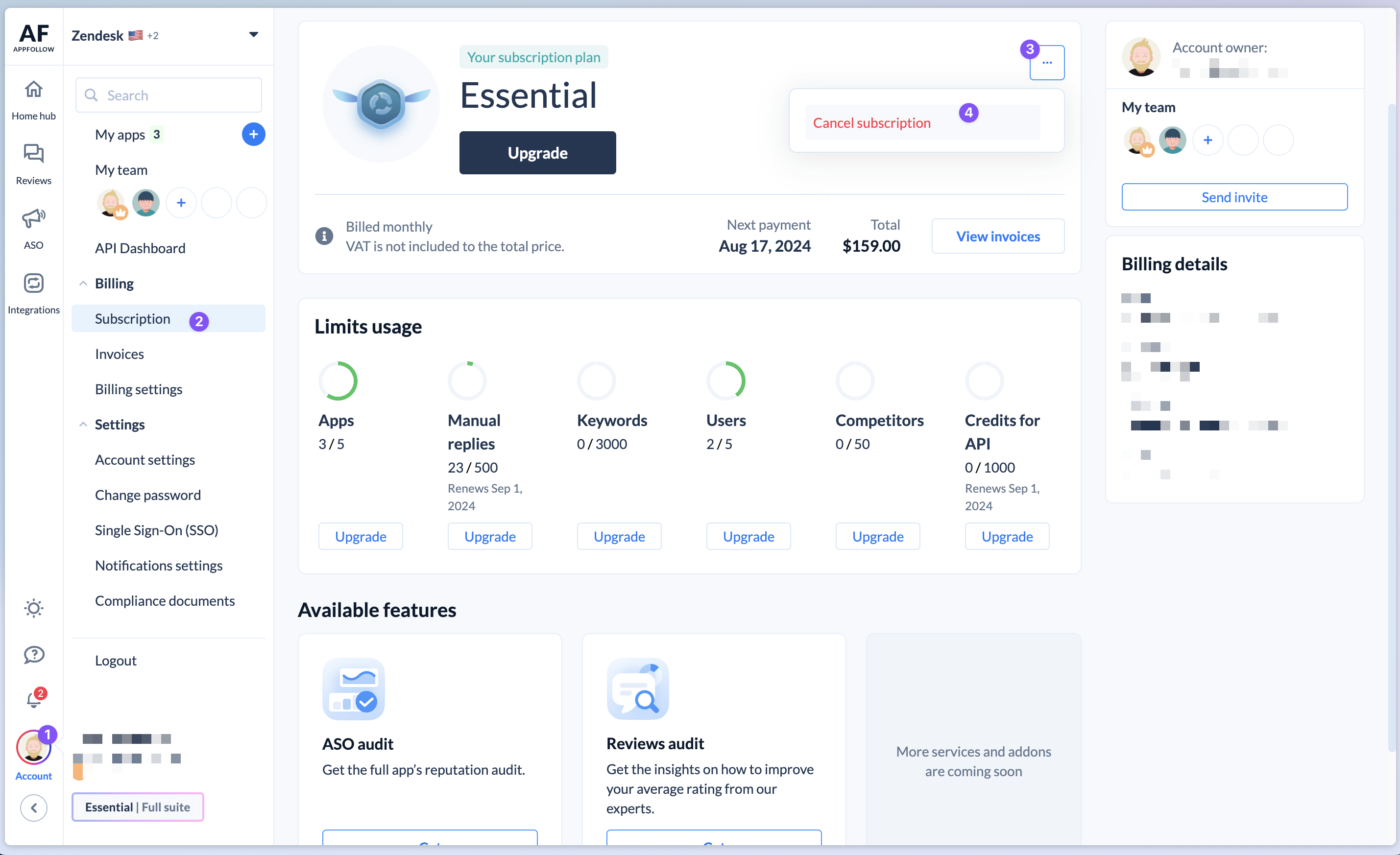Open the notifications bell icon
The width and height of the screenshot is (1400, 855).
(33, 700)
